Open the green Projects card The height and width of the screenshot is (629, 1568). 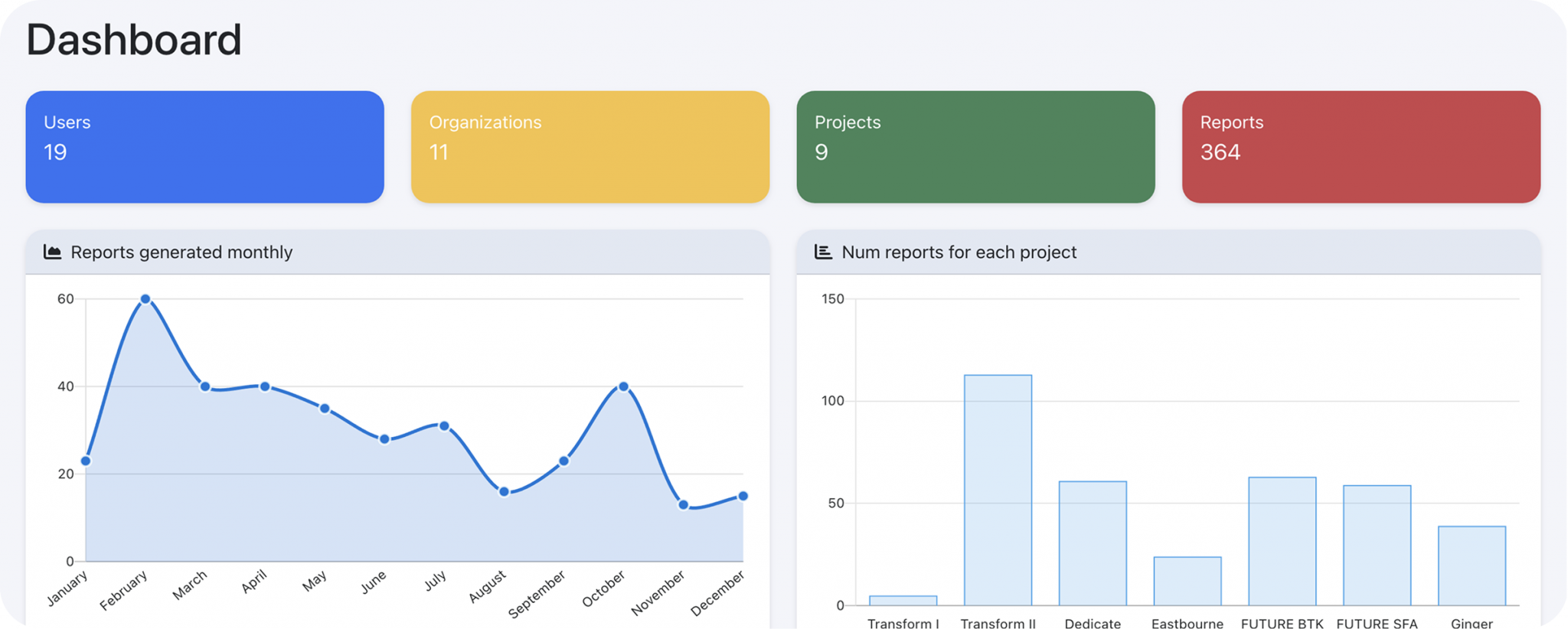pos(975,147)
